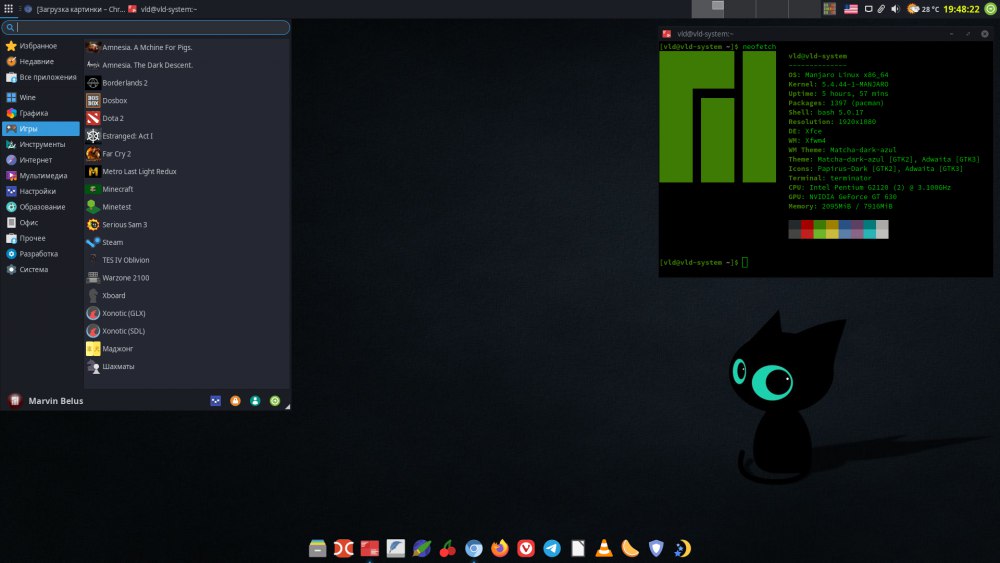The height and width of the screenshot is (563, 1000).
Task: Open file manager in the dock
Action: click(318, 548)
